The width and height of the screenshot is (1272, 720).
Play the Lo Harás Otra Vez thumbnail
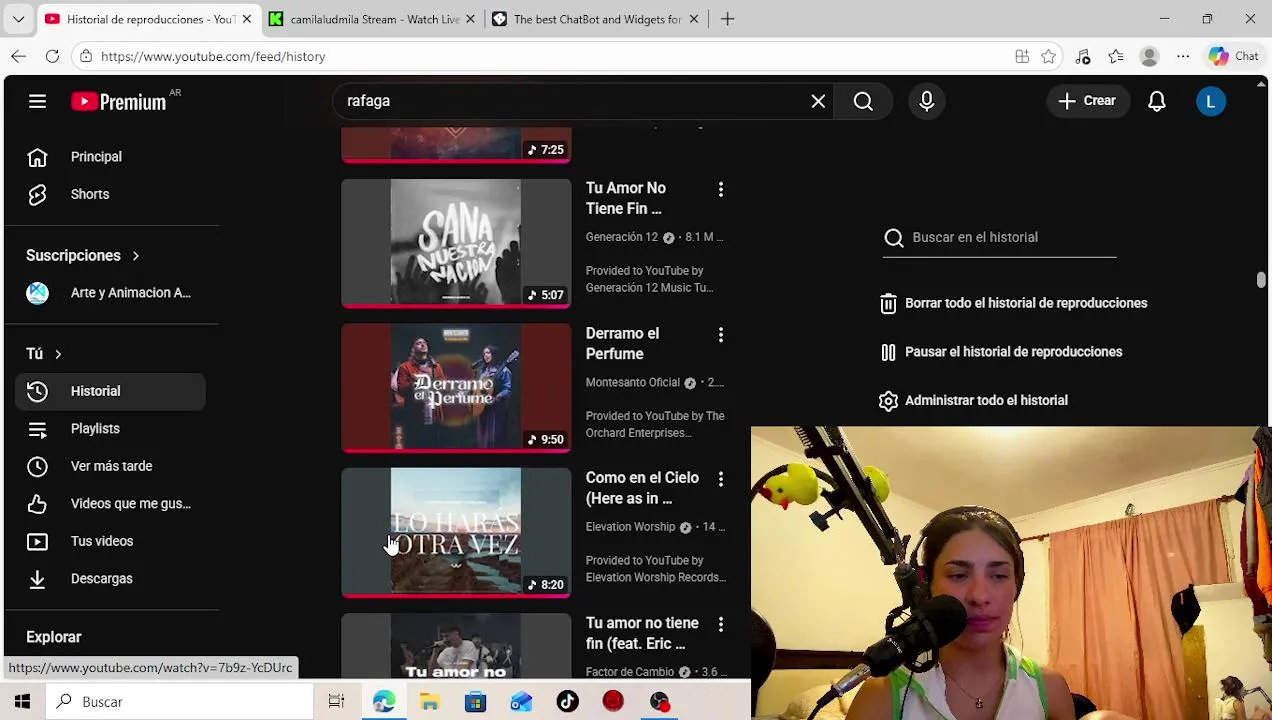tap(456, 533)
